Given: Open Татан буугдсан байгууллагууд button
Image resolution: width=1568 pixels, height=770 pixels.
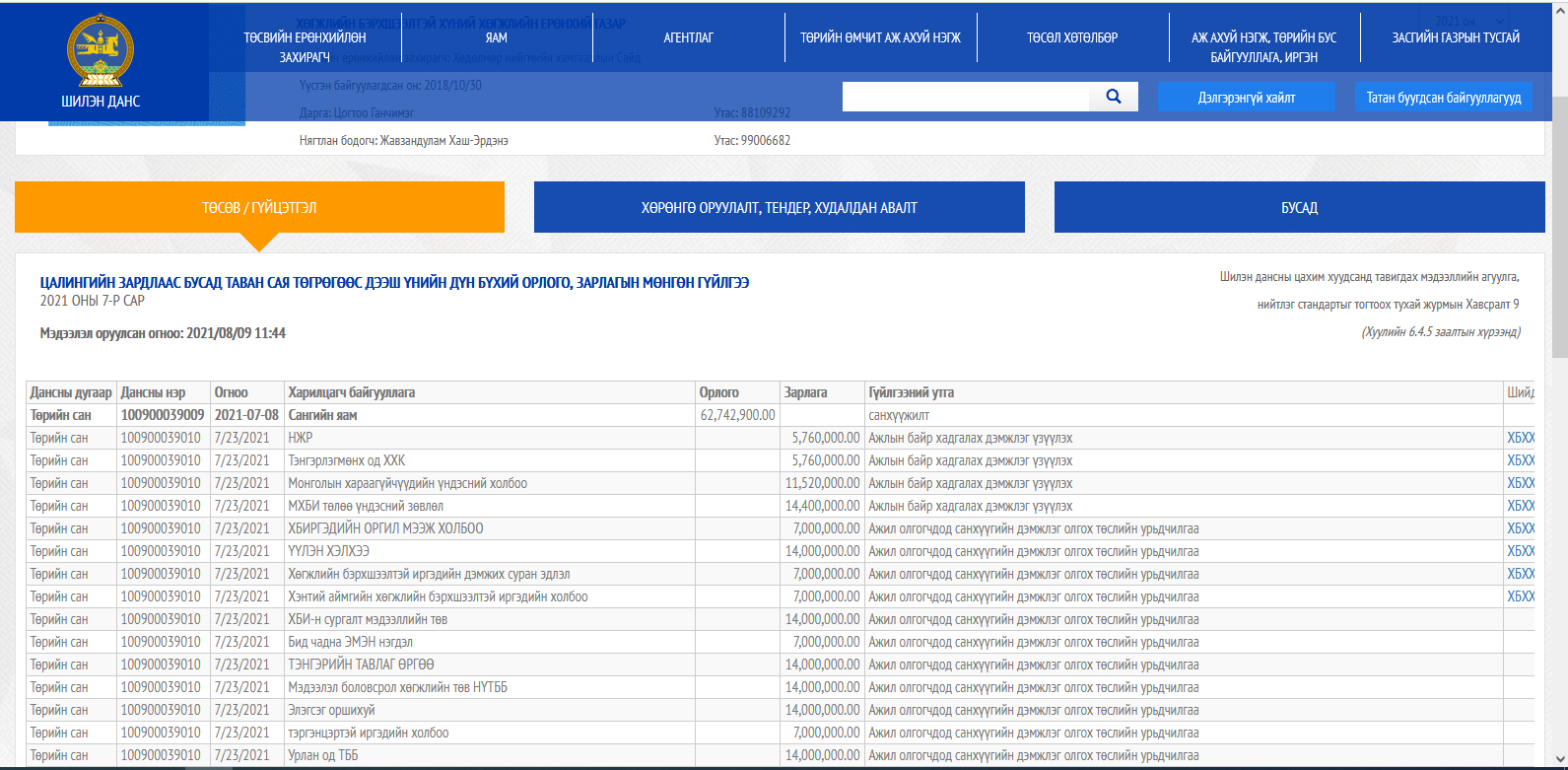Looking at the screenshot, I should [1444, 98].
